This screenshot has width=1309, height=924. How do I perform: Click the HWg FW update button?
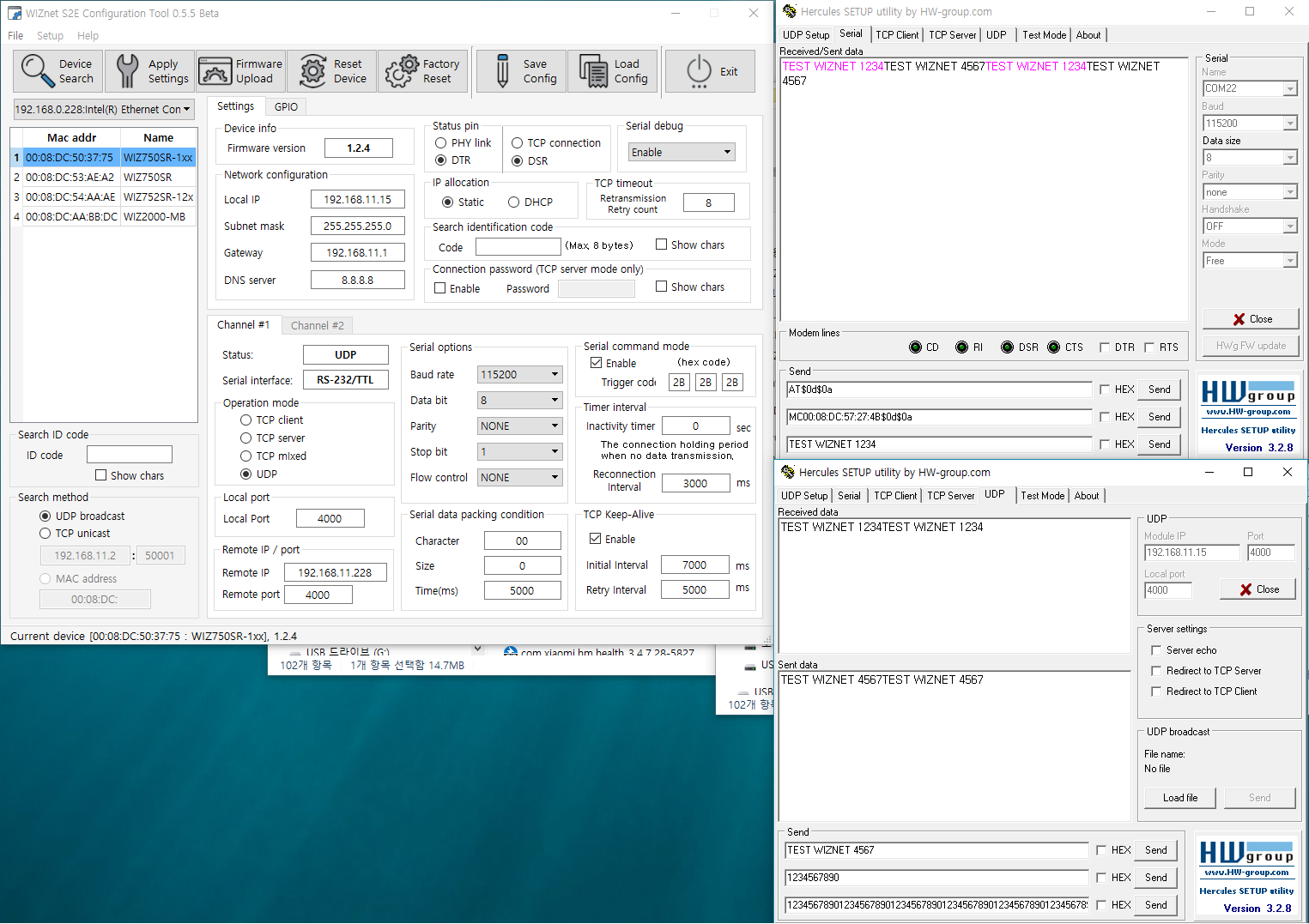pos(1251,346)
